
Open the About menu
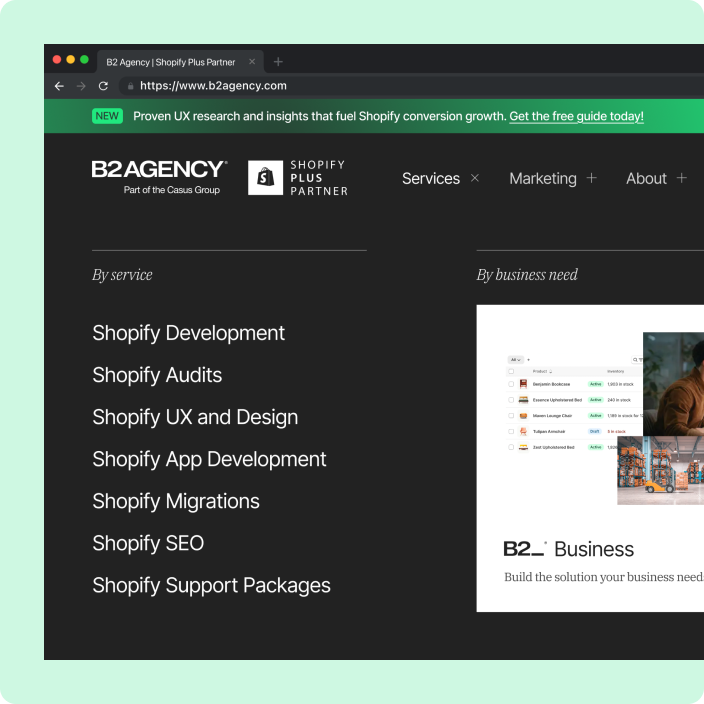coord(646,178)
